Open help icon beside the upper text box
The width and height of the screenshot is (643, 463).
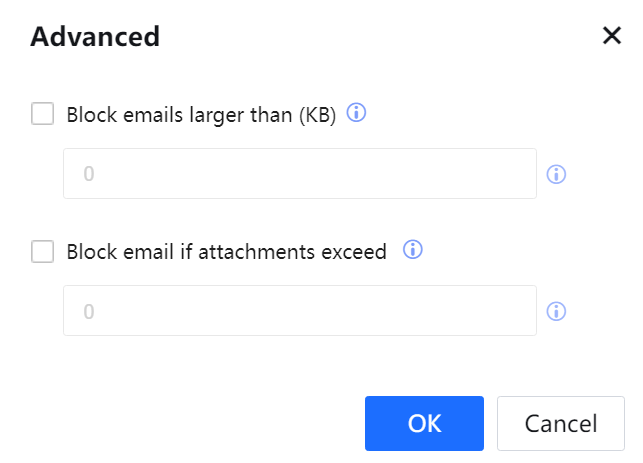557,174
